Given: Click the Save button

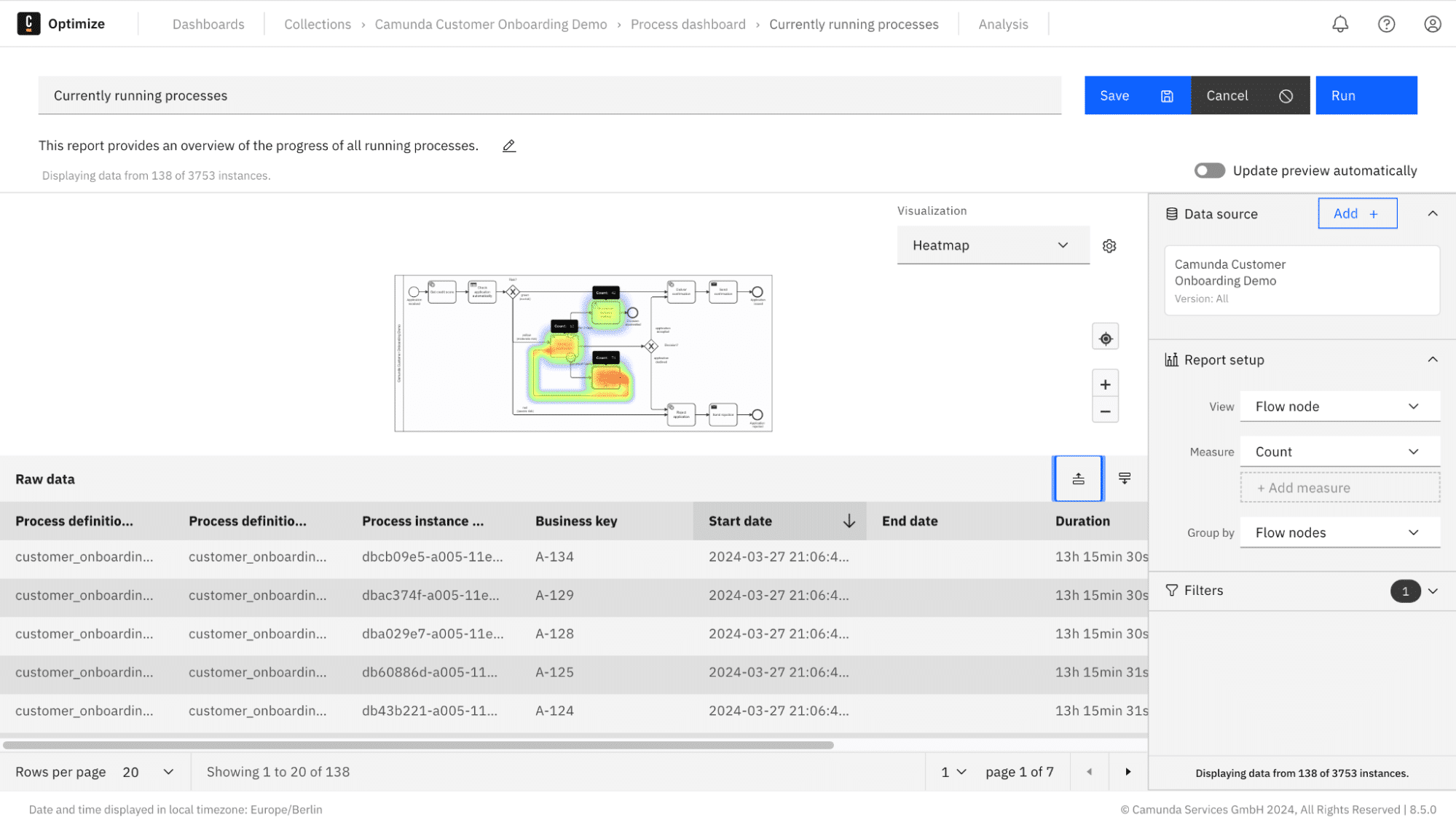Looking at the screenshot, I should pyautogui.click(x=1137, y=95).
